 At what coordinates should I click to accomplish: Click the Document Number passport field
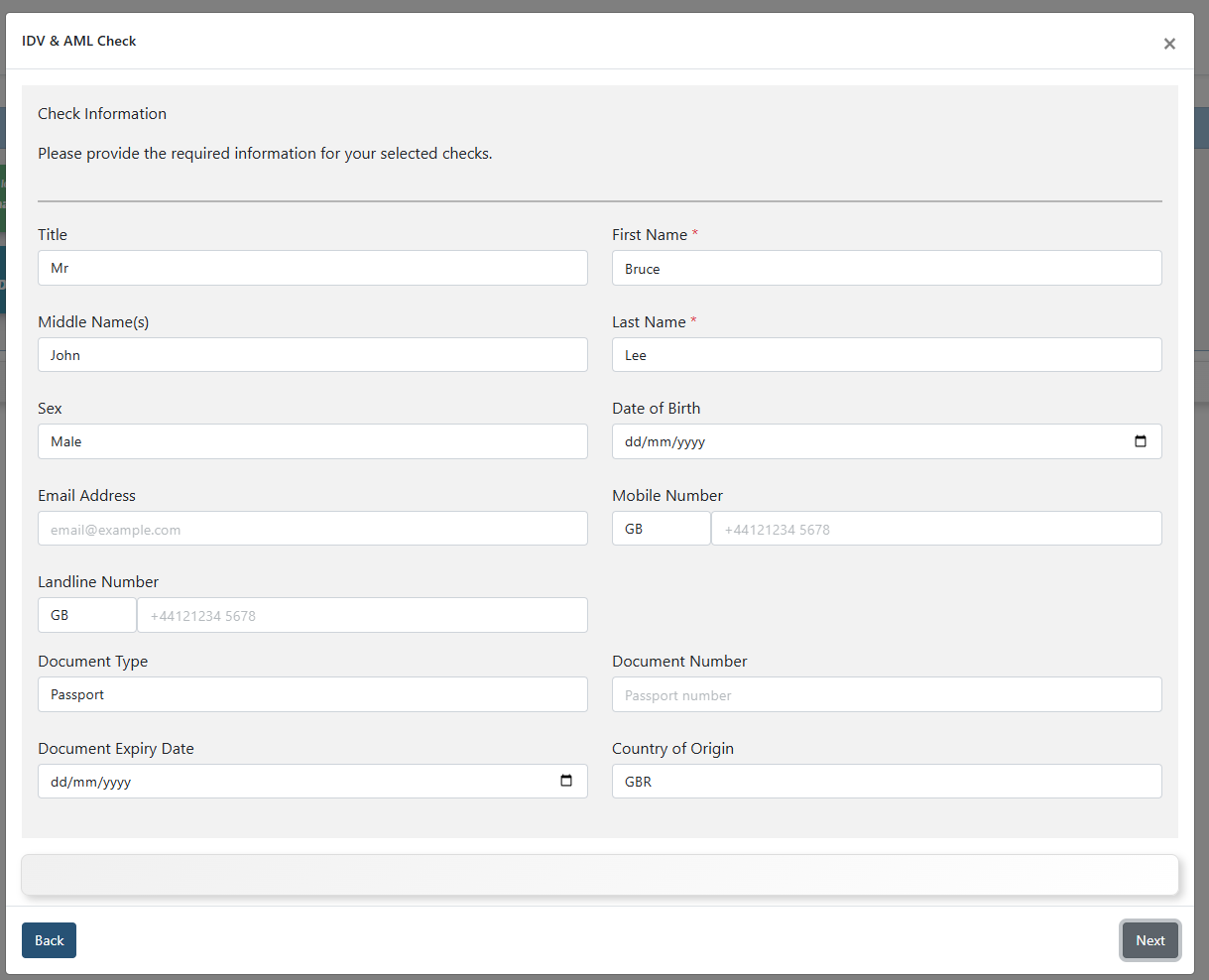pos(887,694)
